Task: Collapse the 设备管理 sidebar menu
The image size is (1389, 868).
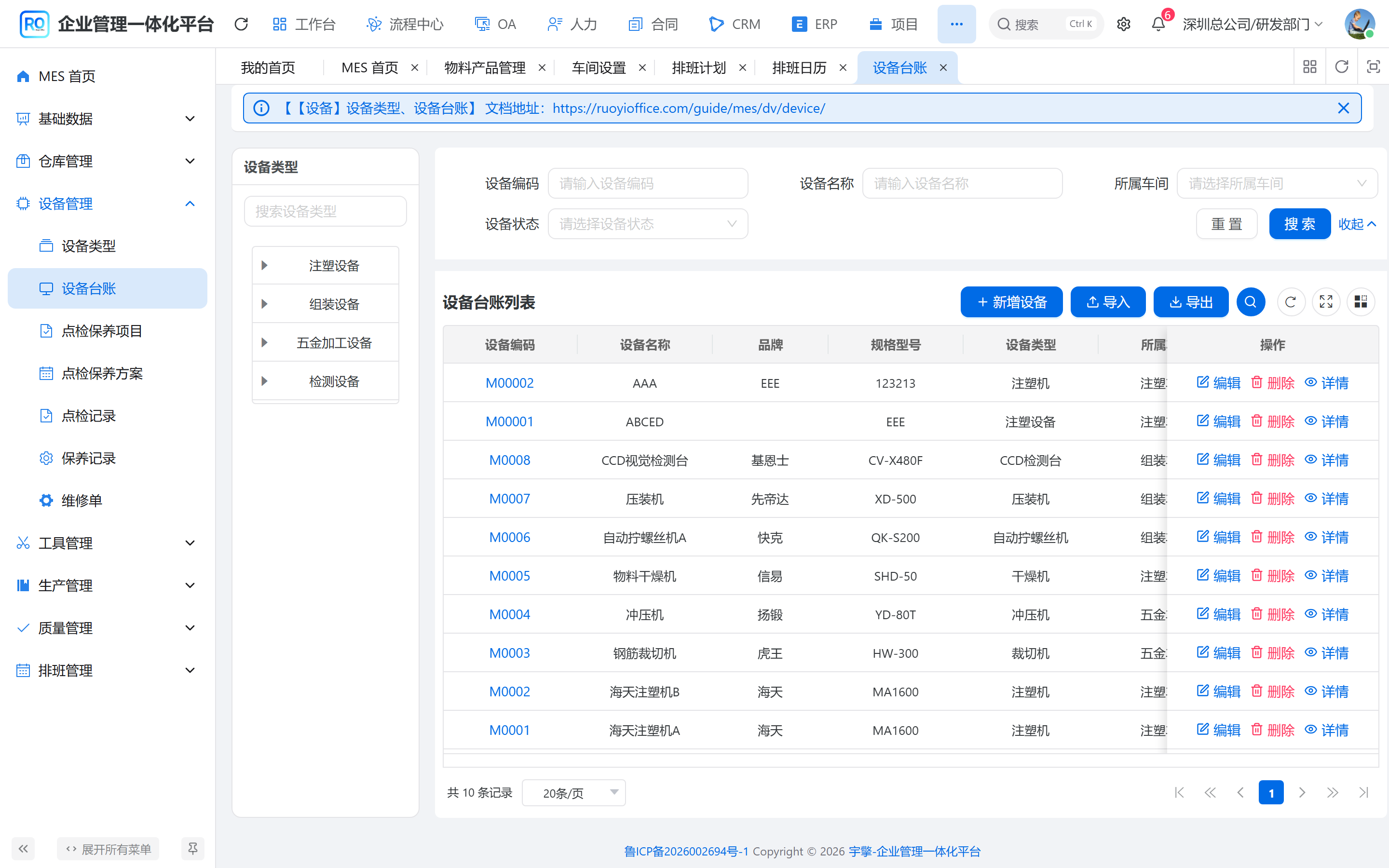Action: pyautogui.click(x=108, y=204)
